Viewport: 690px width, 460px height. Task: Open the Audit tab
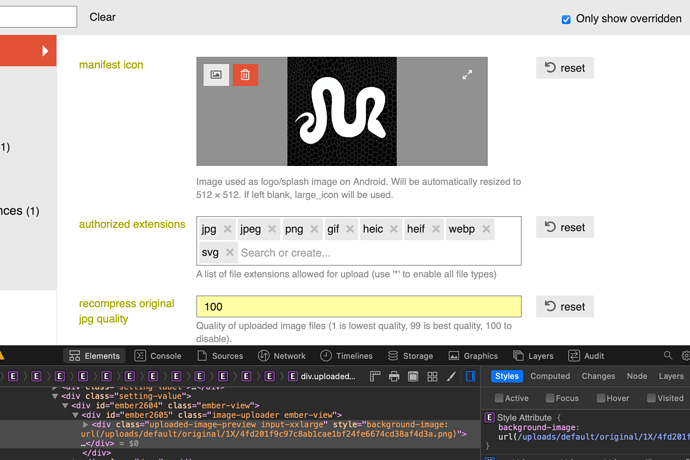tap(586, 356)
